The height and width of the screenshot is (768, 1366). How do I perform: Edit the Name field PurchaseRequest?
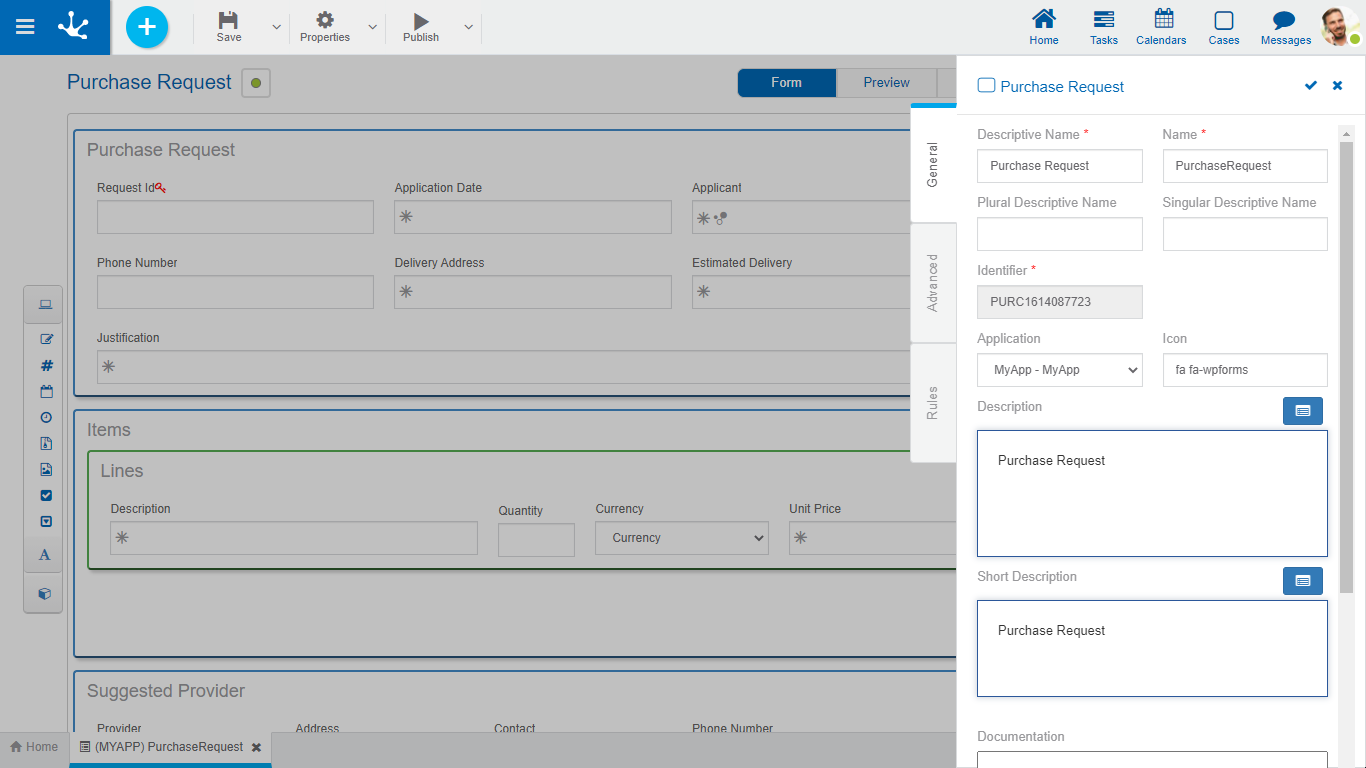(1245, 166)
